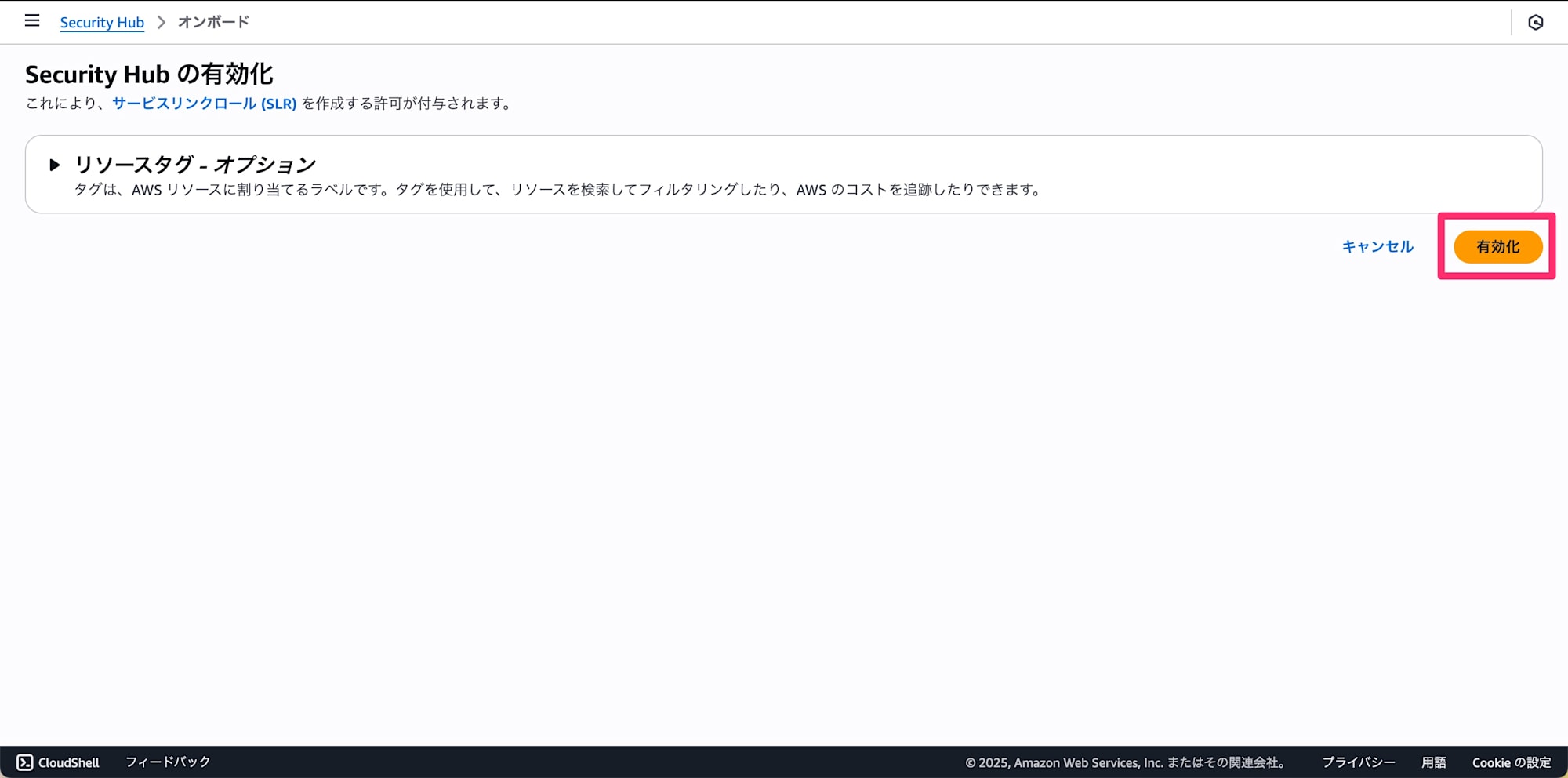The height and width of the screenshot is (778, 1568).
Task: Click the orange 有効化 button
Action: (x=1497, y=246)
